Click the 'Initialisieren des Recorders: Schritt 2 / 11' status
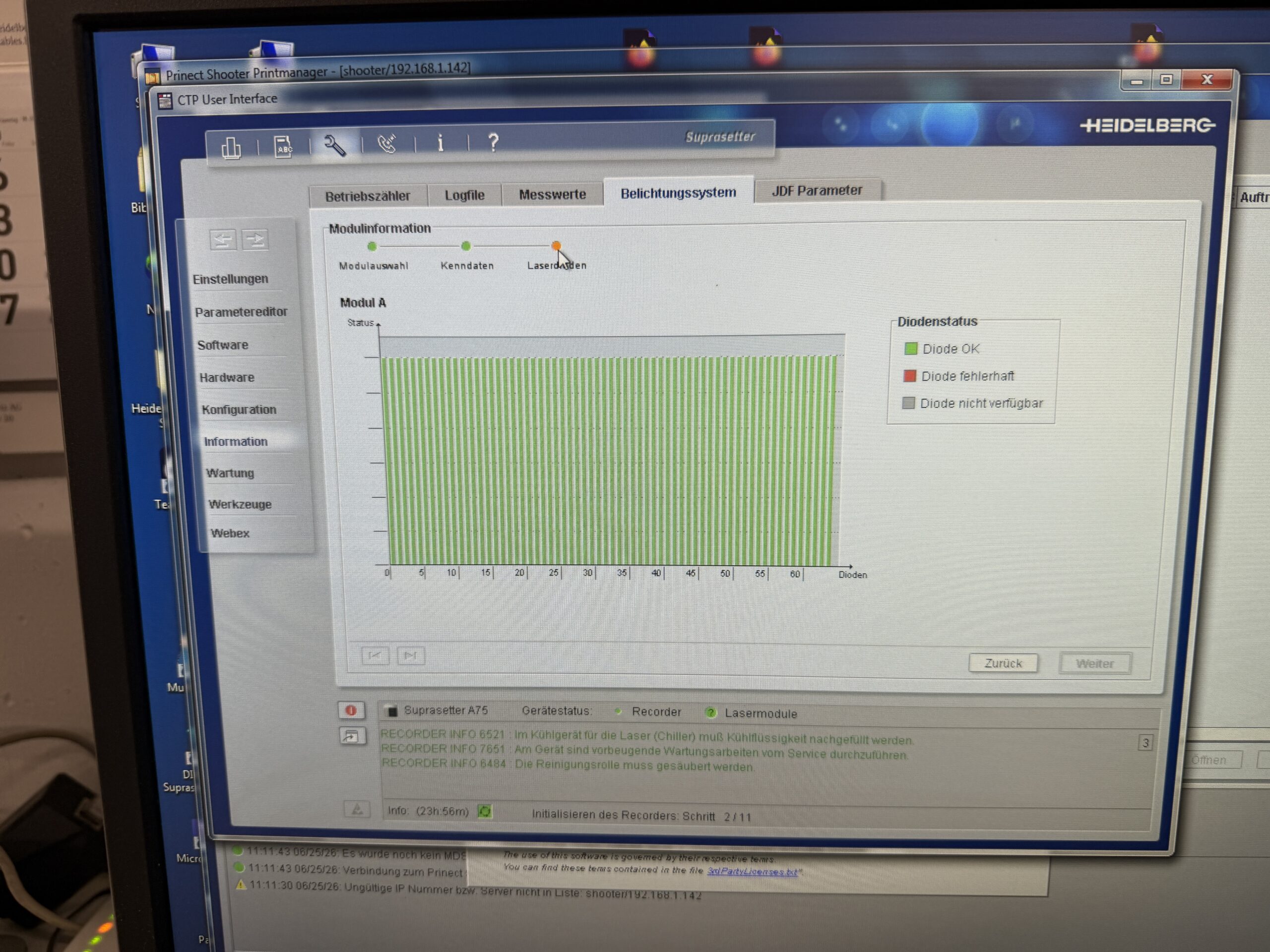This screenshot has height=952, width=1270. [641, 816]
